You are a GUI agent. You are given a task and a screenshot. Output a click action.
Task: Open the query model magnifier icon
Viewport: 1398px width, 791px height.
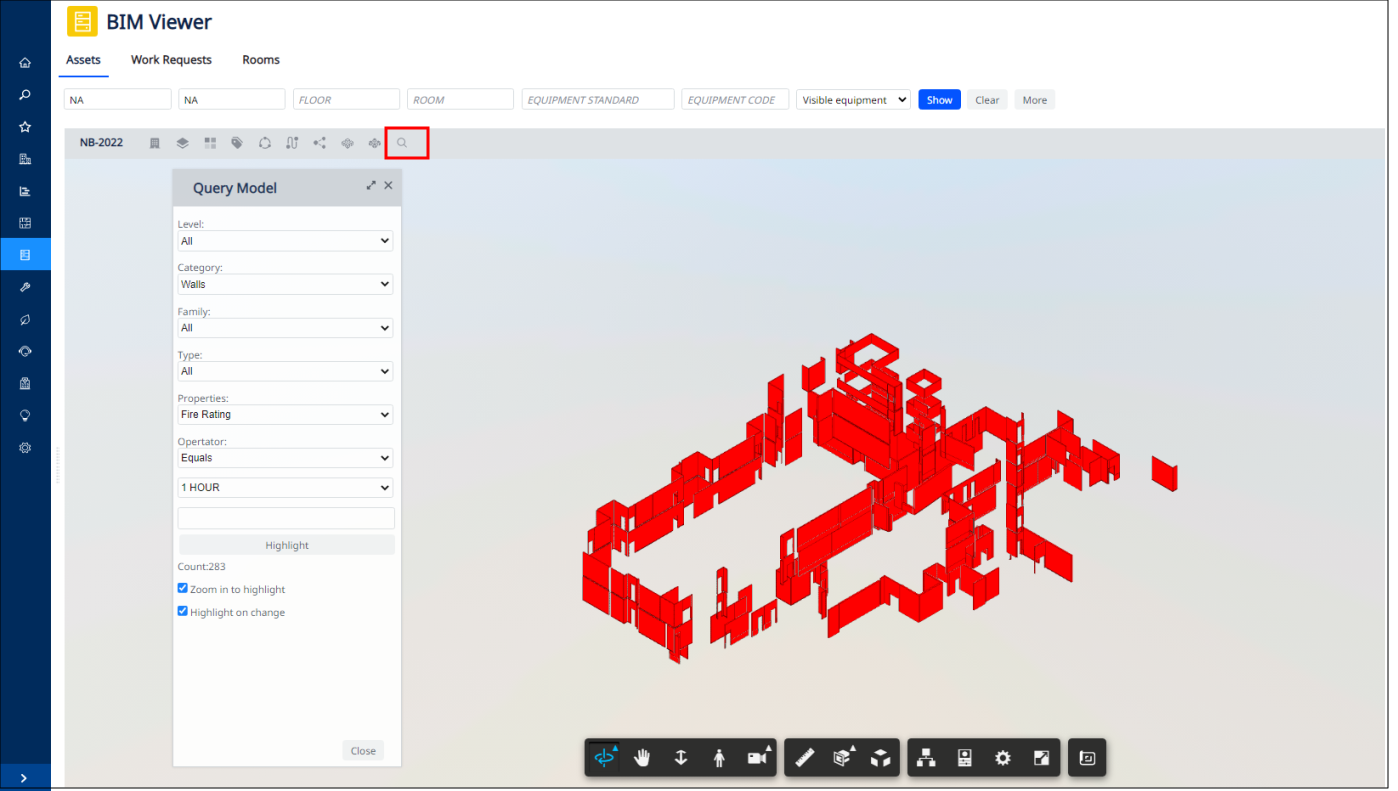click(x=402, y=143)
